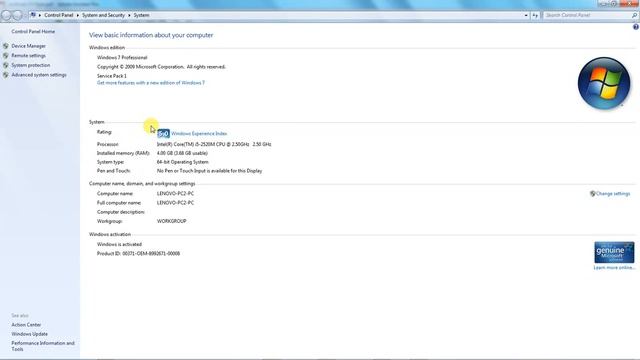The image size is (640, 360).
Task: Click the Product ID text
Action: pyautogui.click(x=138, y=253)
